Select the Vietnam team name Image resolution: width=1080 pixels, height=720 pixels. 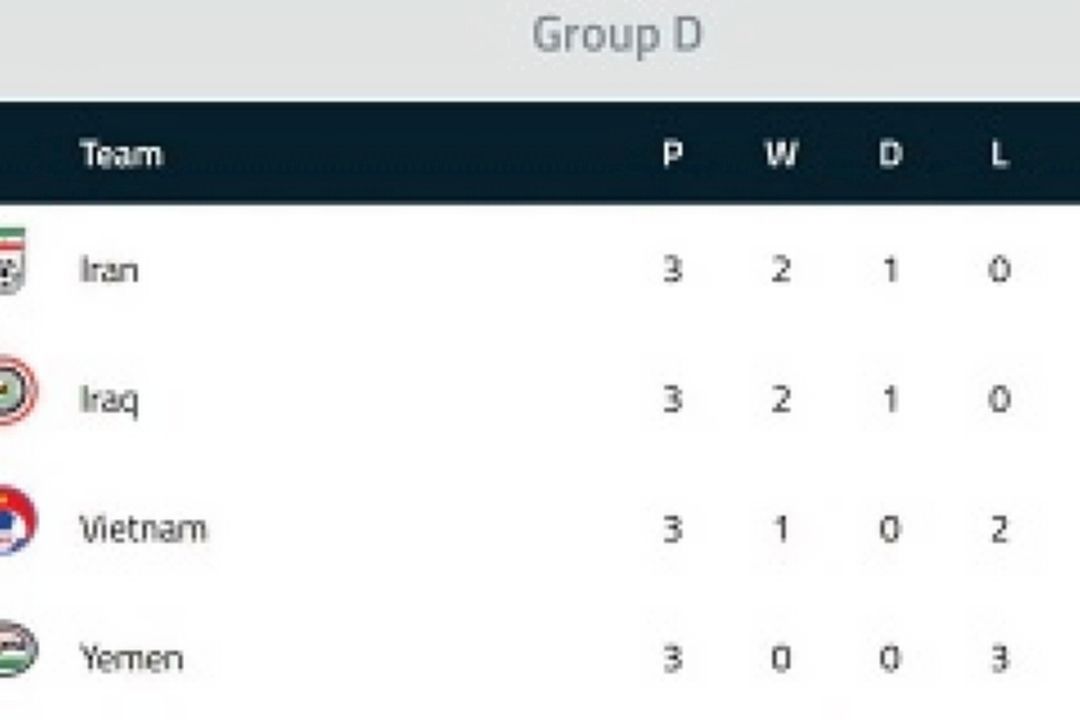(x=143, y=529)
